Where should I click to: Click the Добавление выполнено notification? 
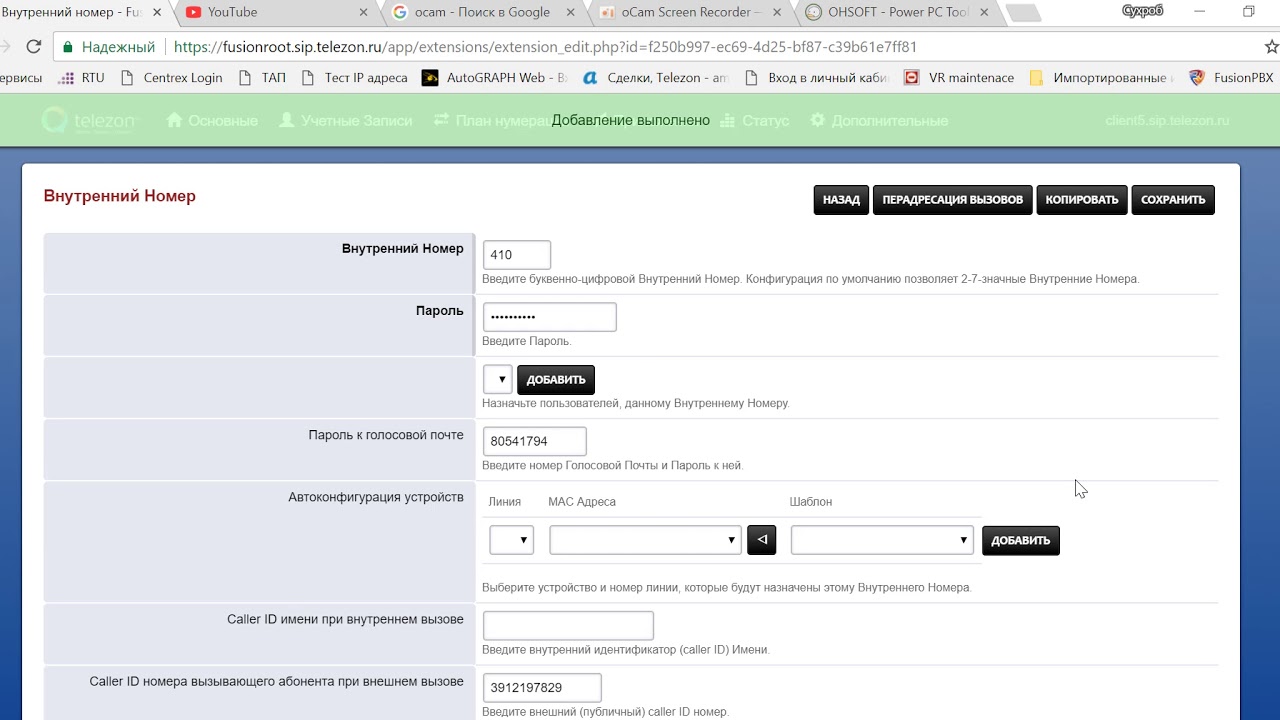click(631, 120)
